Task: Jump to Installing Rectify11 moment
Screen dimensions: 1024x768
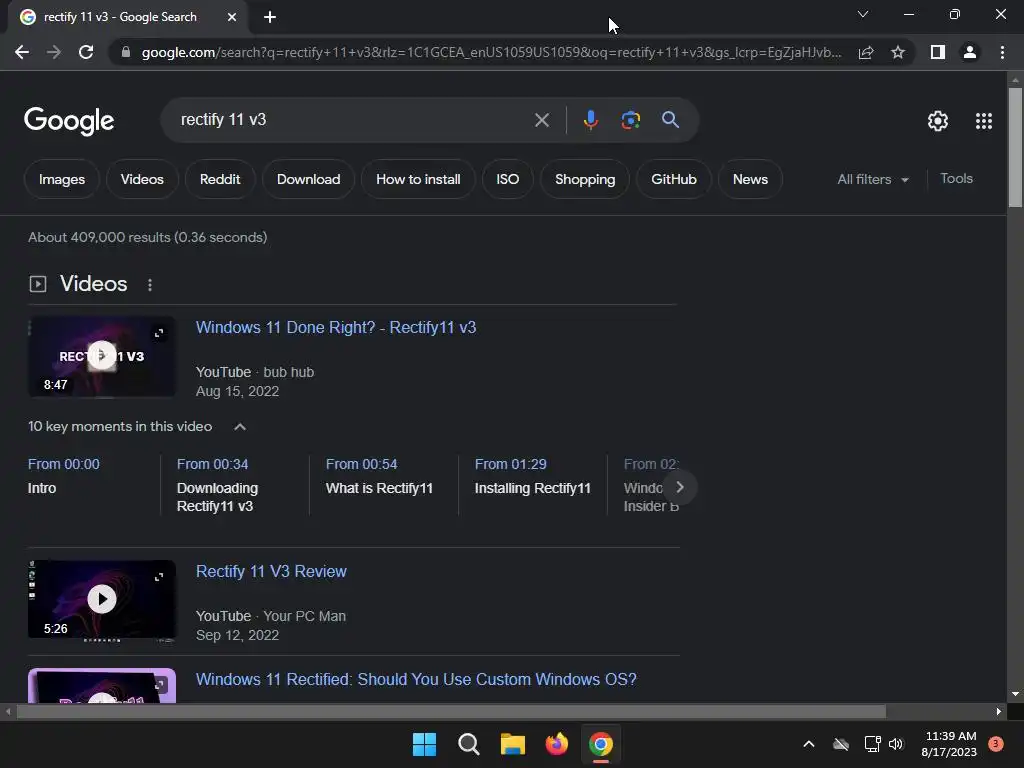Action: pyautogui.click(x=532, y=476)
